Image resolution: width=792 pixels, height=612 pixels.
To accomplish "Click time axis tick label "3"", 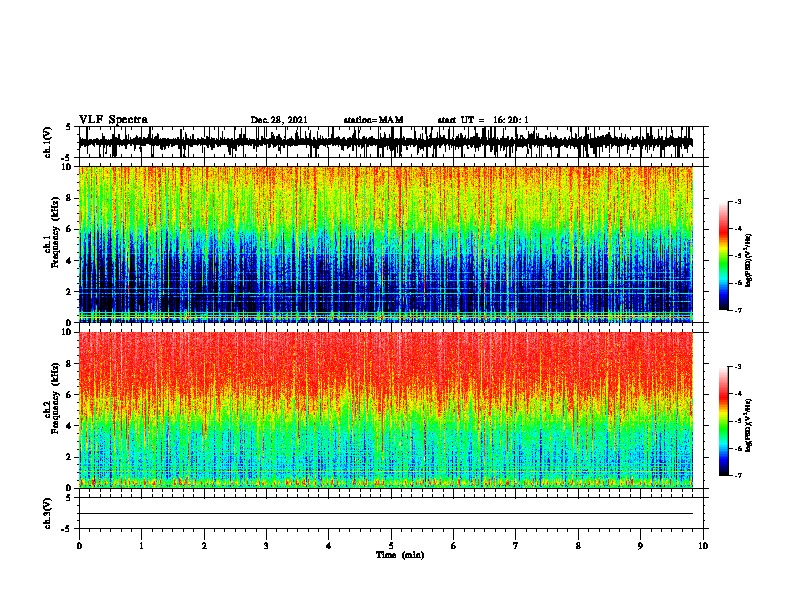I will (266, 546).
